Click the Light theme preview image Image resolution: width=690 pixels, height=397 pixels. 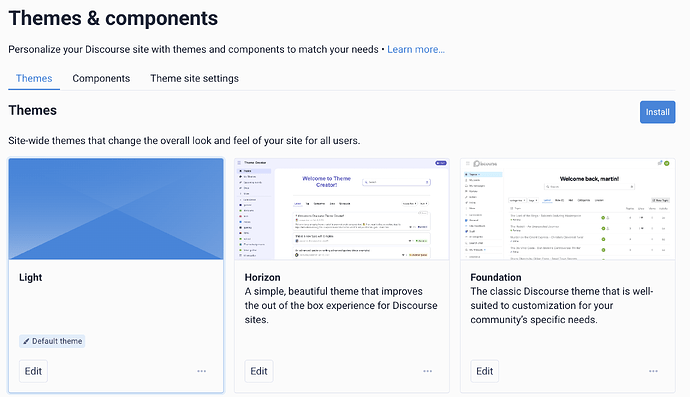coord(116,209)
